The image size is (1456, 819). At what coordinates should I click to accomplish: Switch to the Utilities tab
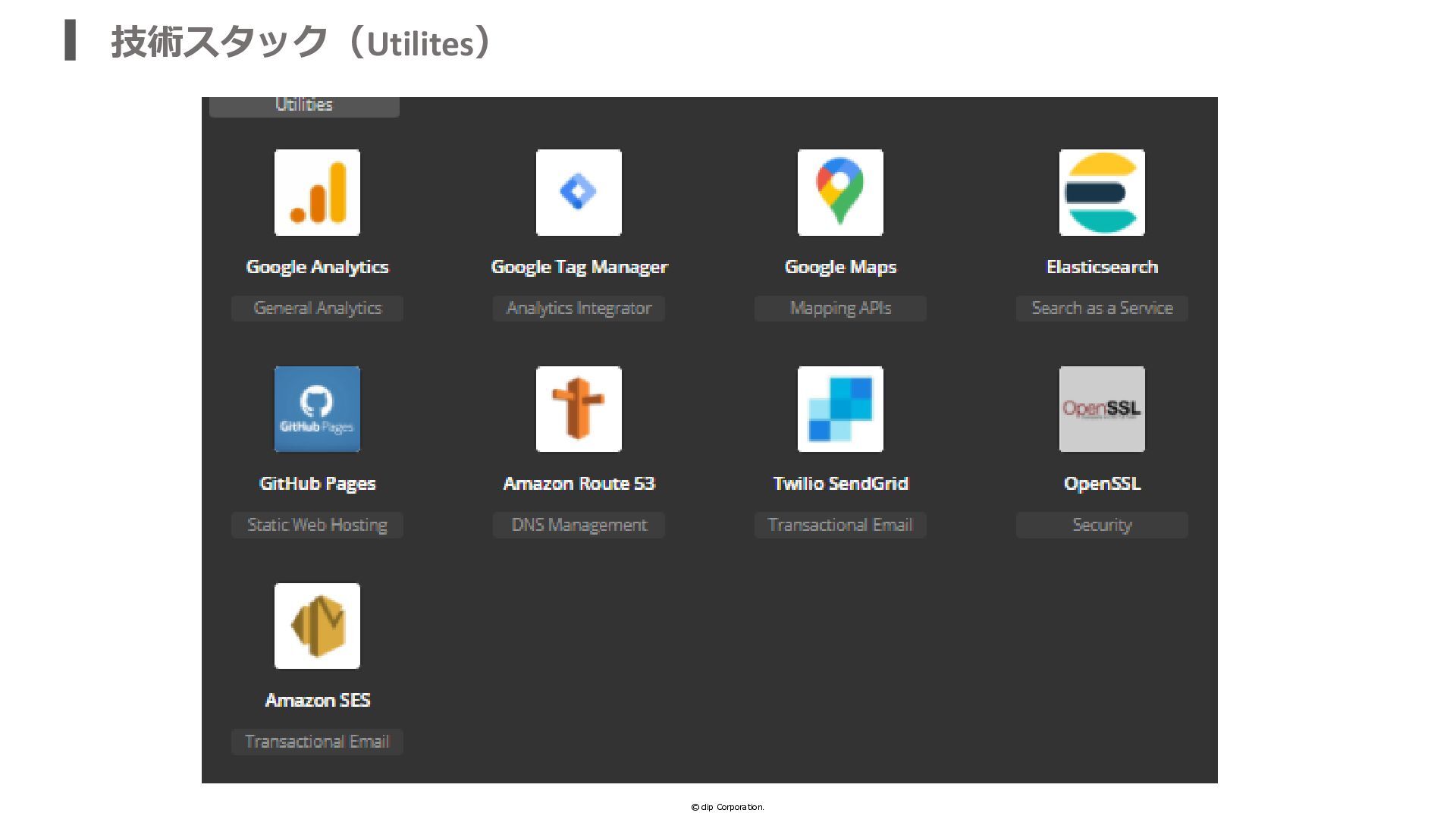point(304,106)
